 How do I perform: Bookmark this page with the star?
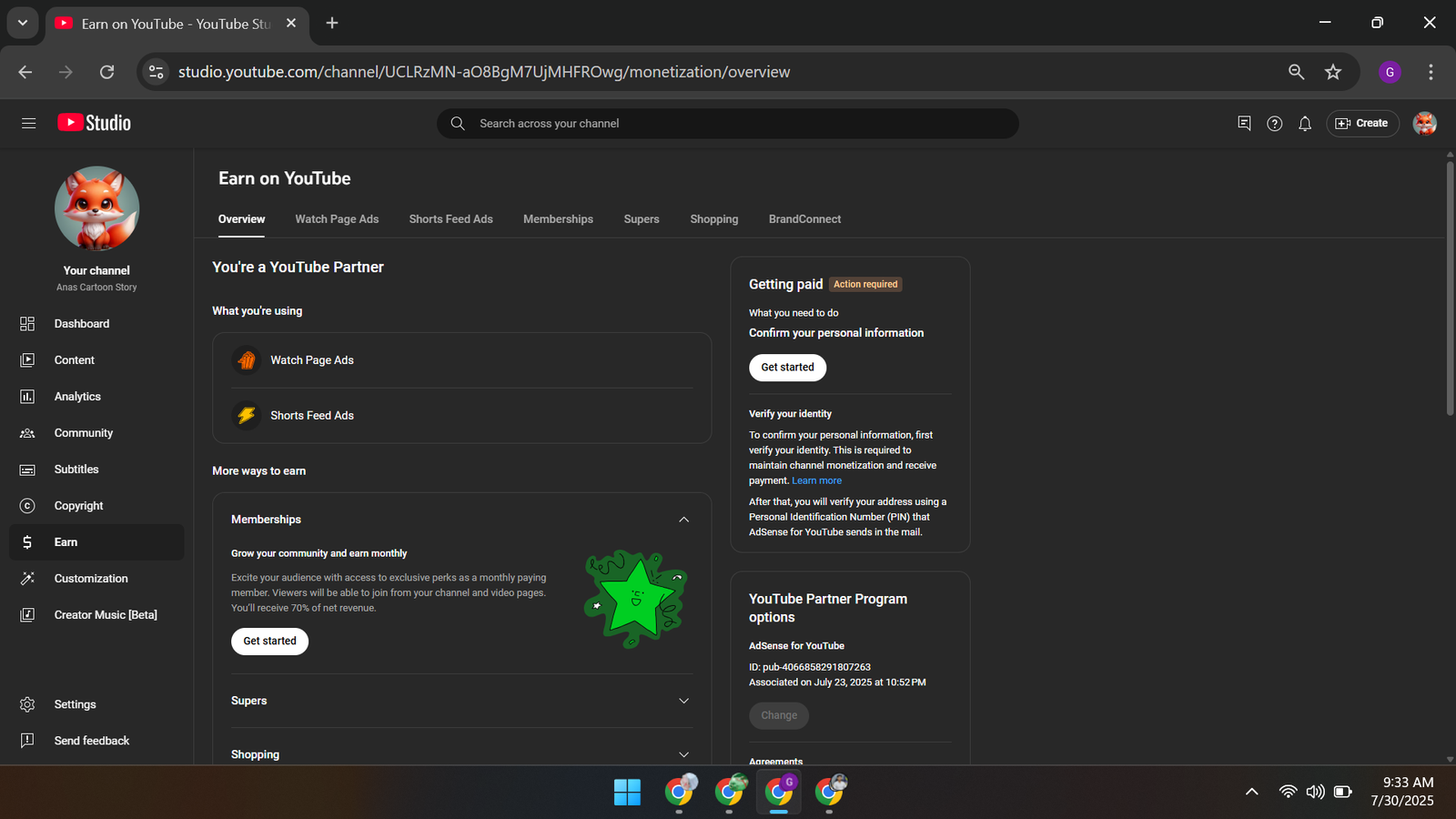coord(1333,72)
